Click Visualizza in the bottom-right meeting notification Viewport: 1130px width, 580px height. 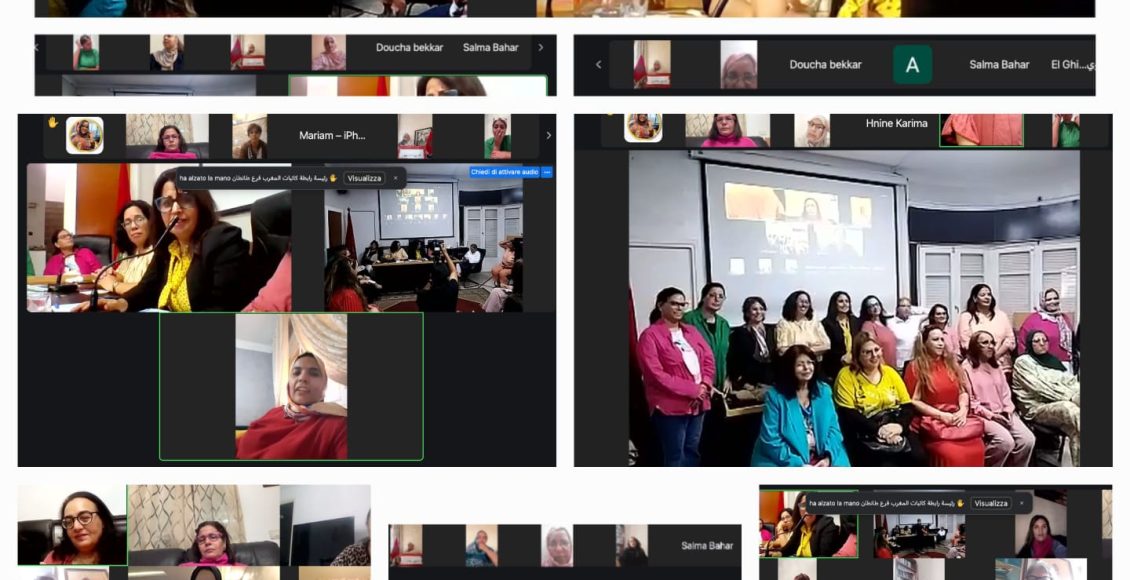[x=991, y=503]
